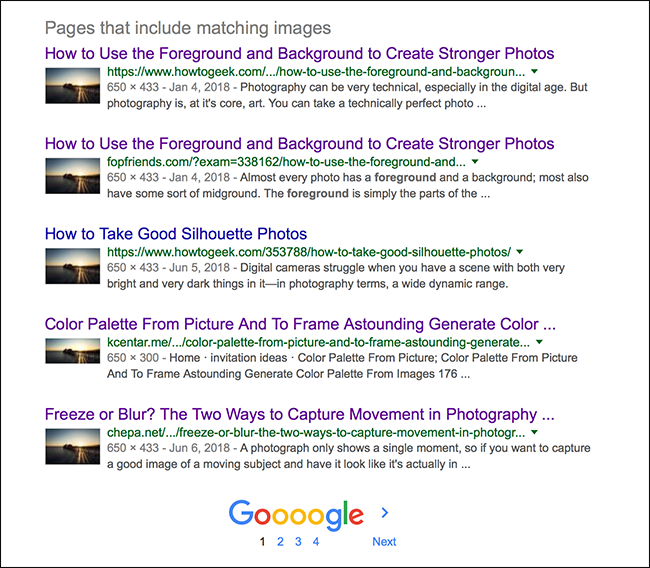Go to results page 4
This screenshot has width=650, height=568.
pyautogui.click(x=316, y=541)
